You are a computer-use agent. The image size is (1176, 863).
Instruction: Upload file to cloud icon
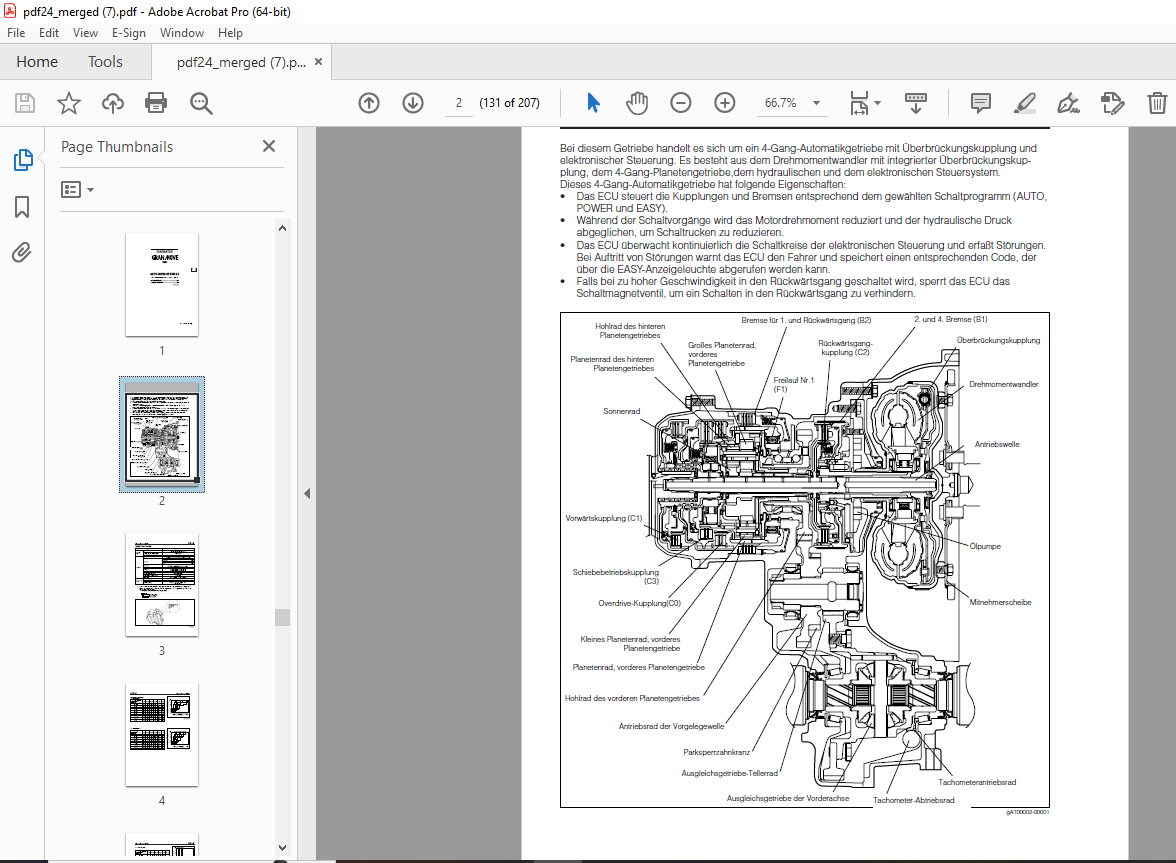[112, 103]
